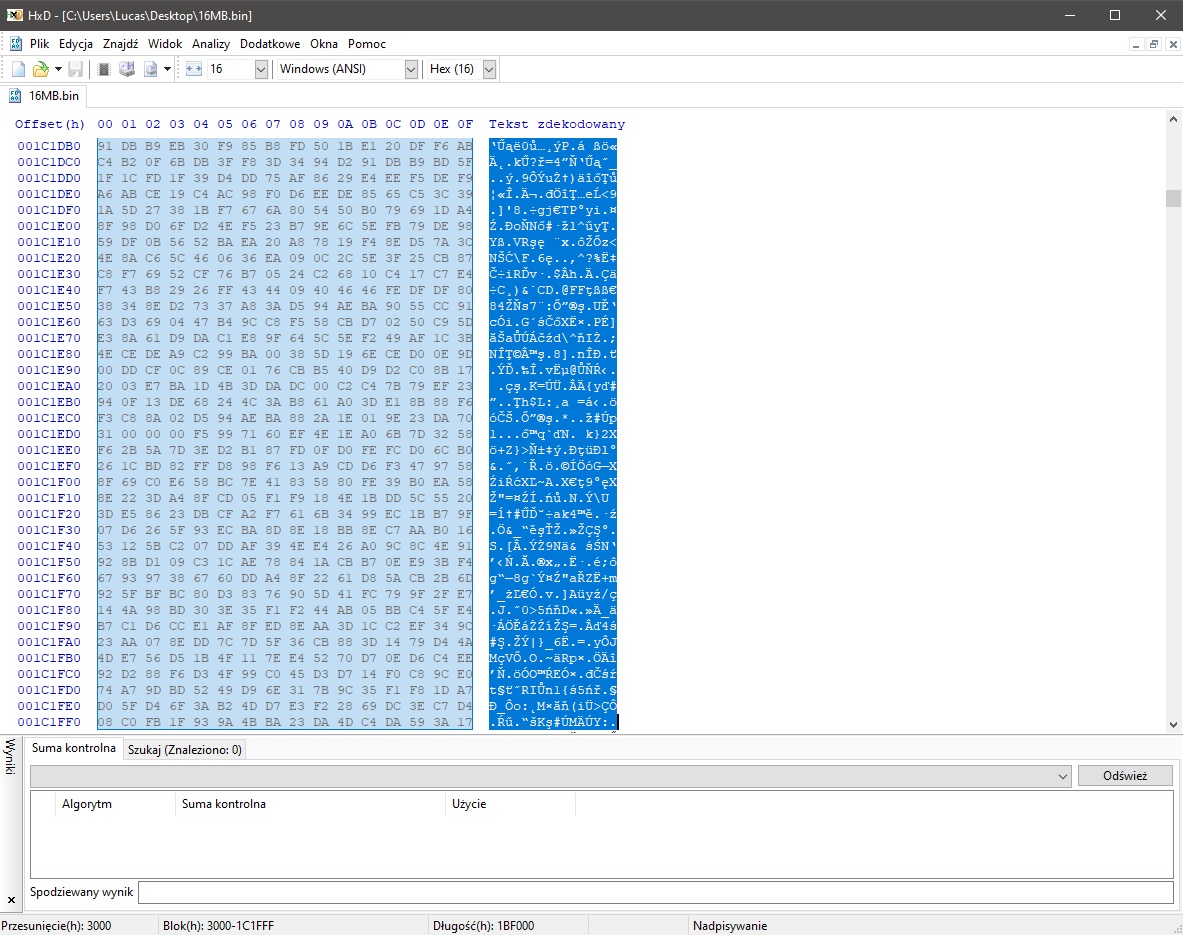Expand arrow next to disk image icon
Viewport: 1183px width, 935px height.
[x=167, y=69]
